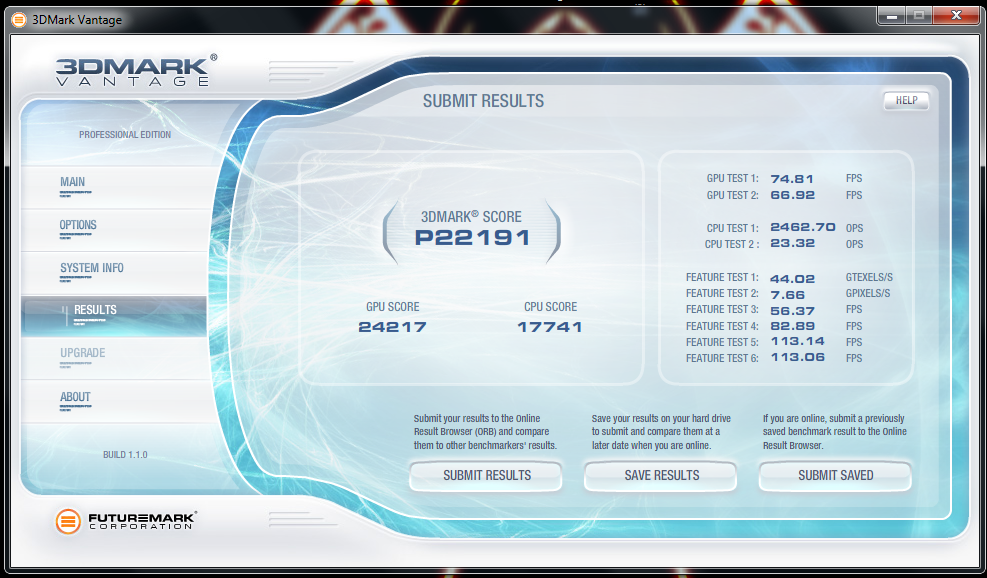Click GPU TEST 2 value 66.92
This screenshot has height=578, width=987.
[792, 195]
